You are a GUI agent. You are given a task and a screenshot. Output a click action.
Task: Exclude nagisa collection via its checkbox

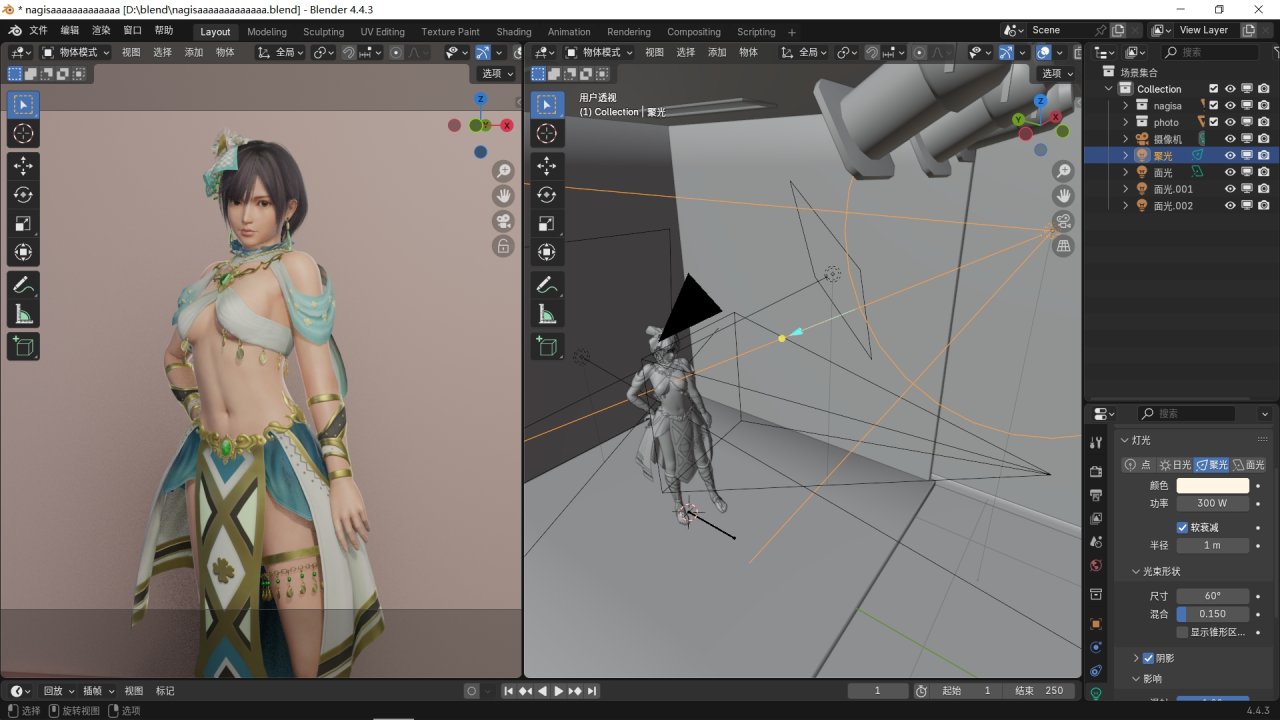click(x=1214, y=105)
